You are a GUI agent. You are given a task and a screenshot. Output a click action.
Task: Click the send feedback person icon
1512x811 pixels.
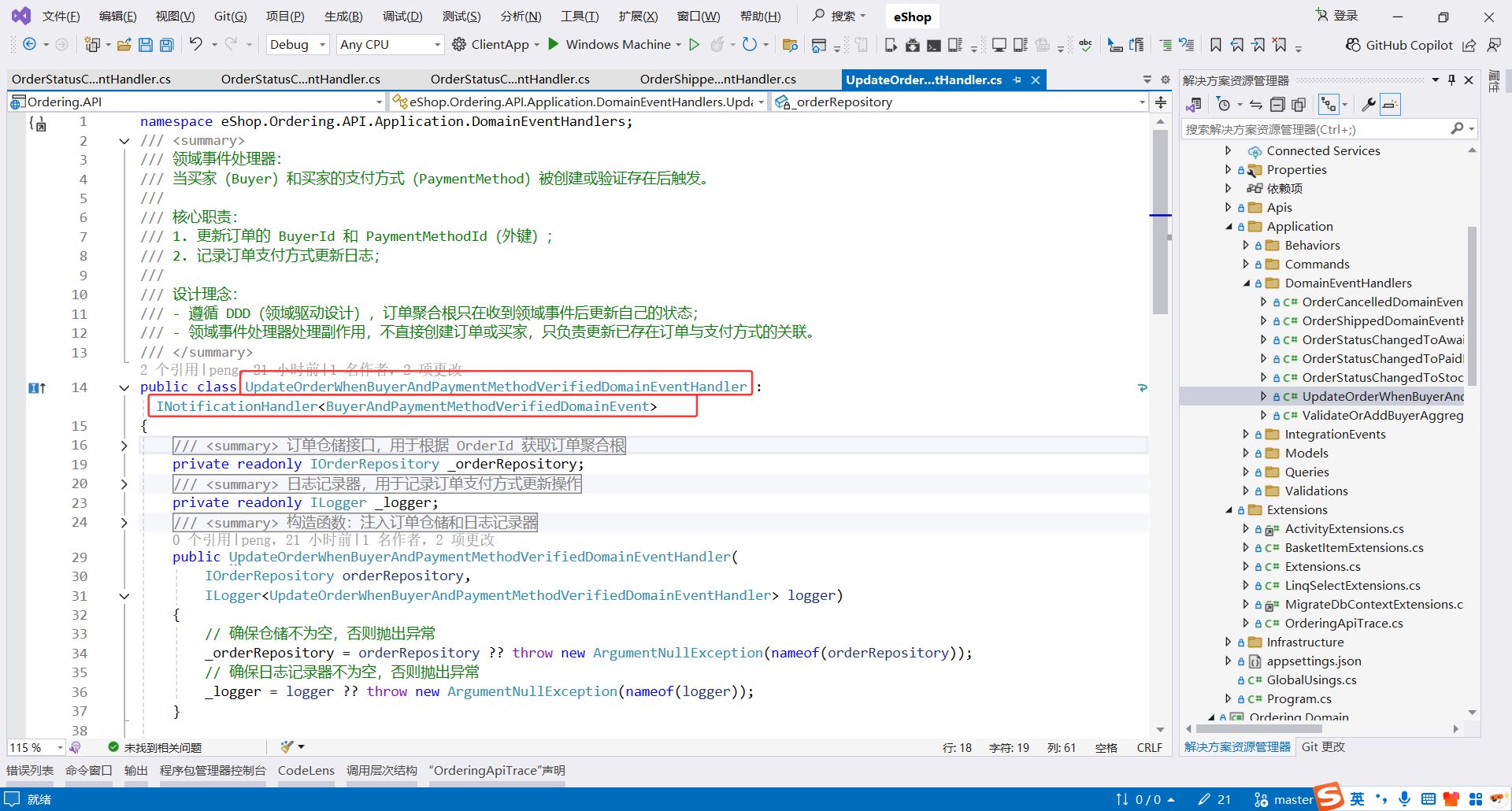[1493, 45]
